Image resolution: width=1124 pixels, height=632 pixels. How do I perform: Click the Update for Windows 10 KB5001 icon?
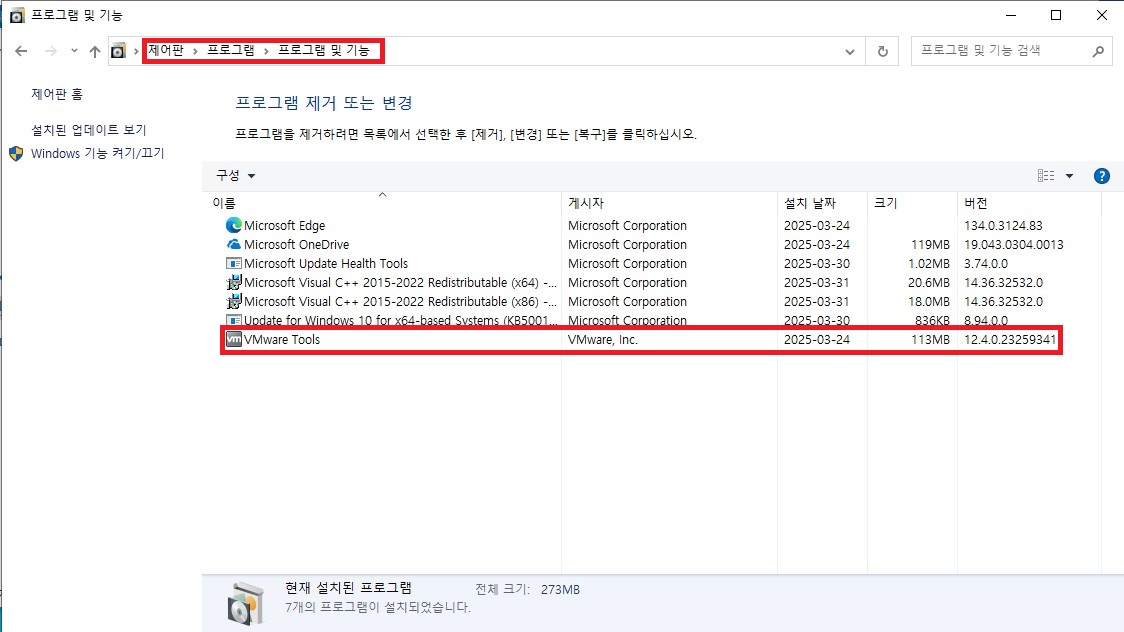pyautogui.click(x=234, y=320)
